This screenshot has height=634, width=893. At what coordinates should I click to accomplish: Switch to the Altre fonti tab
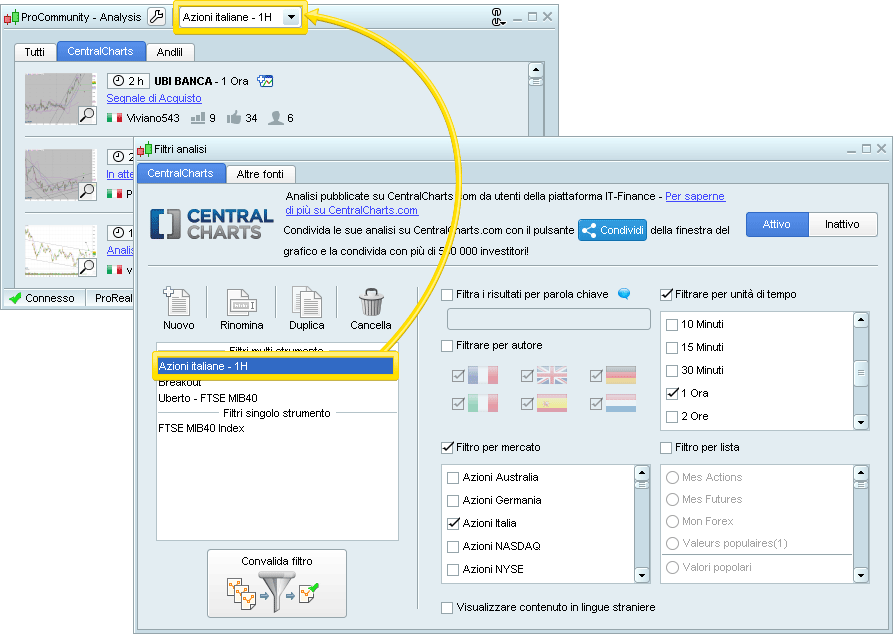[260, 174]
